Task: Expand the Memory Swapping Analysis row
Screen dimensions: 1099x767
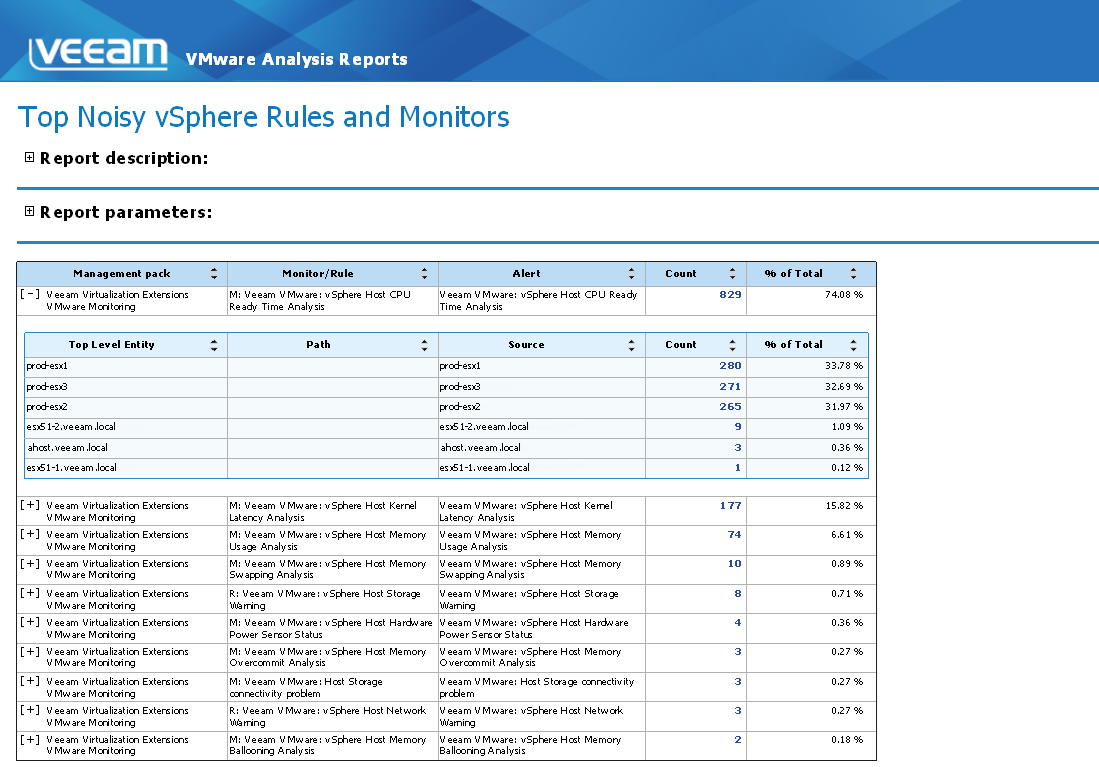Action: point(30,564)
